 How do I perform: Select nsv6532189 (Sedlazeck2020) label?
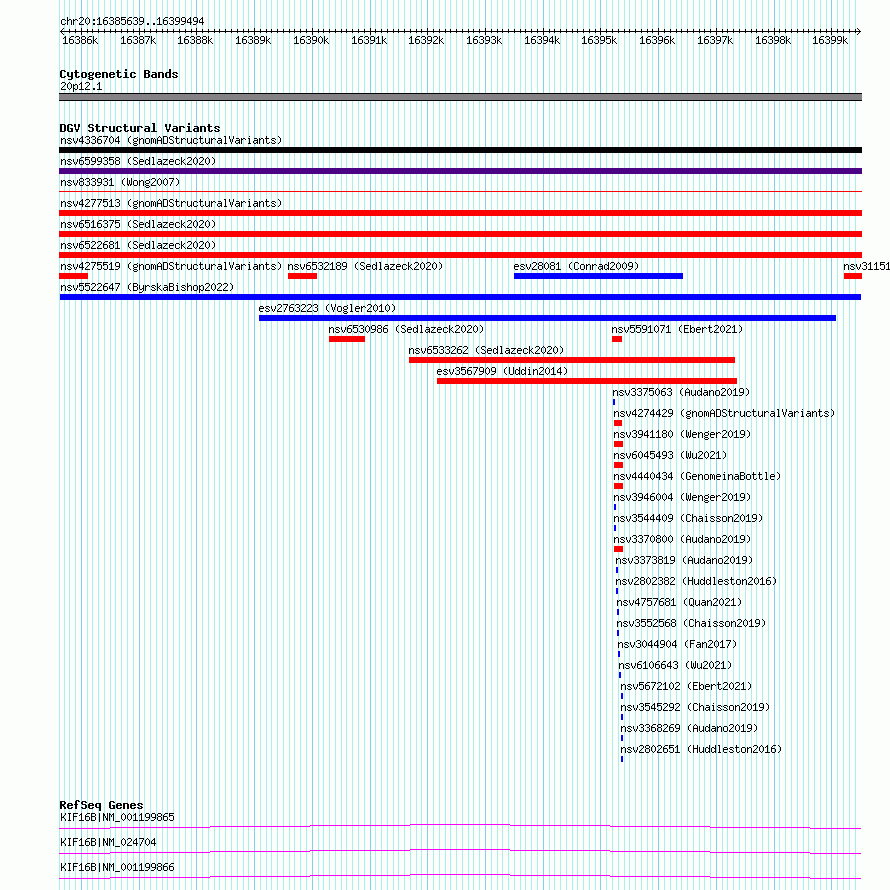click(365, 266)
